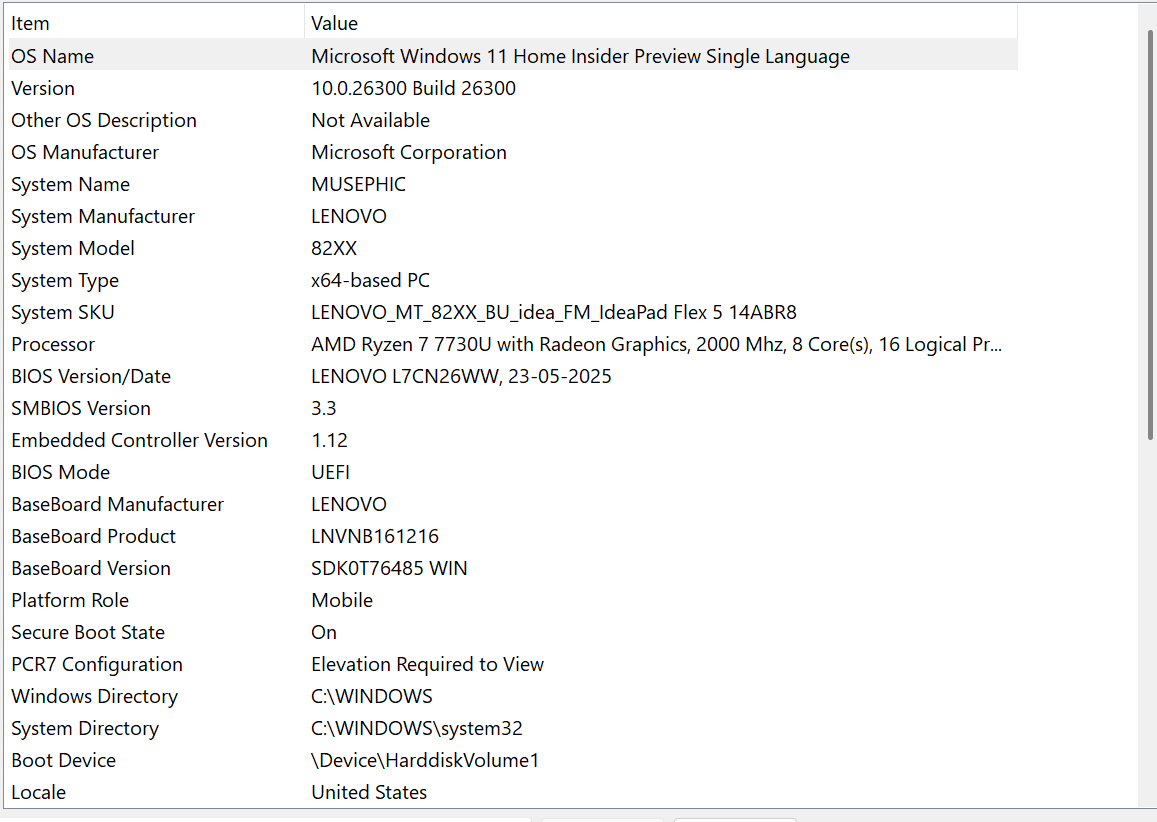Click the Microsoft Corporation value
1157x822 pixels.
pos(409,152)
